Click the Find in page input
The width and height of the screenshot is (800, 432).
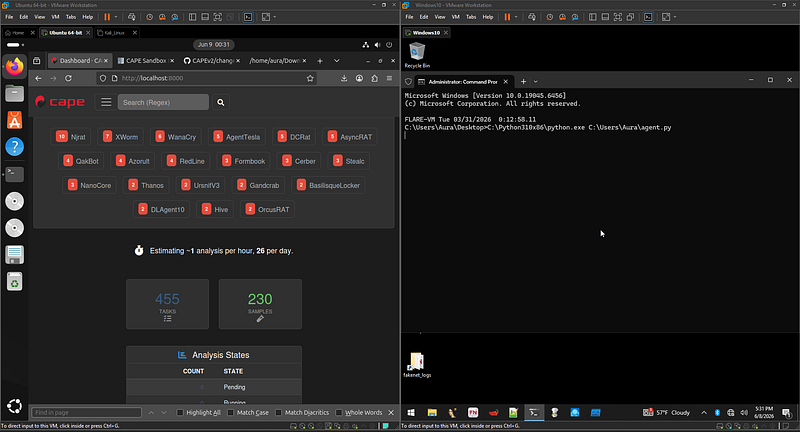tap(86, 413)
